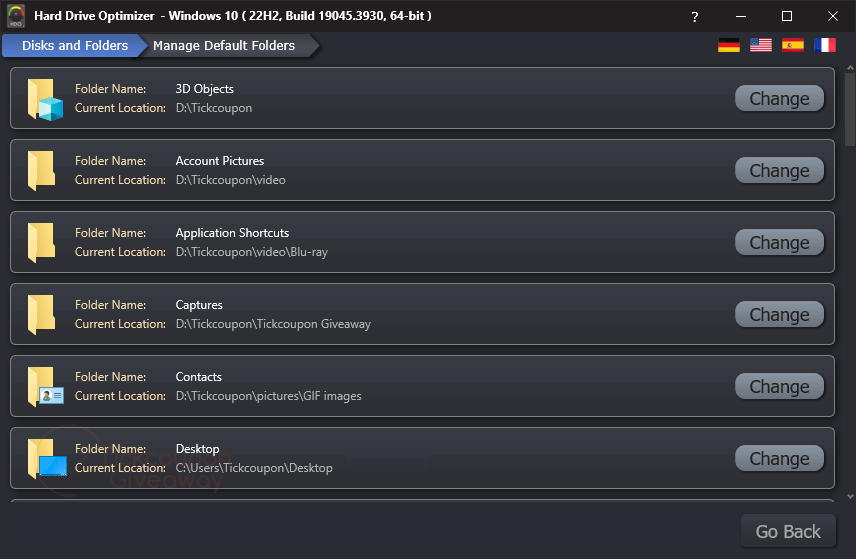
Task: Change the Contacts folder location
Action: pos(779,386)
